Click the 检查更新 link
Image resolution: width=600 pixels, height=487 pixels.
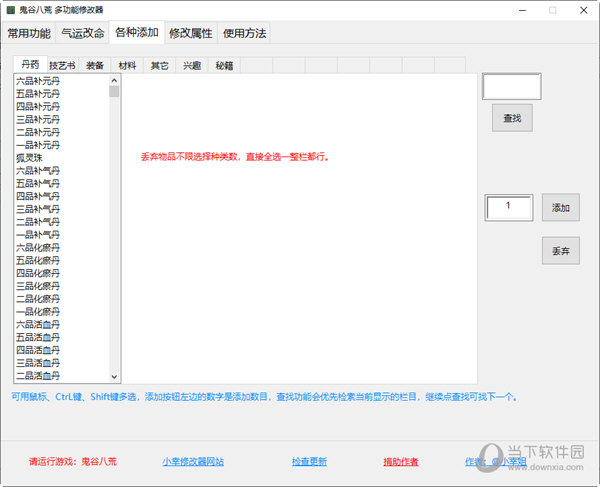pyautogui.click(x=309, y=462)
